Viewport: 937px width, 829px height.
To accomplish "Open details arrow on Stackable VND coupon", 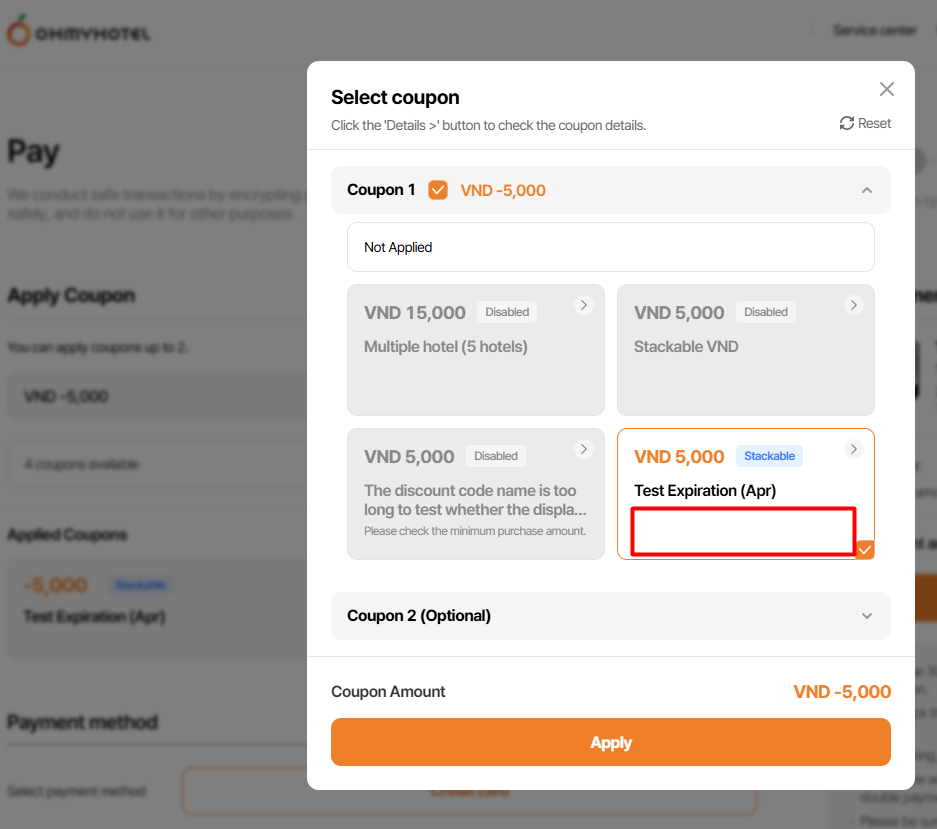I will click(x=853, y=305).
